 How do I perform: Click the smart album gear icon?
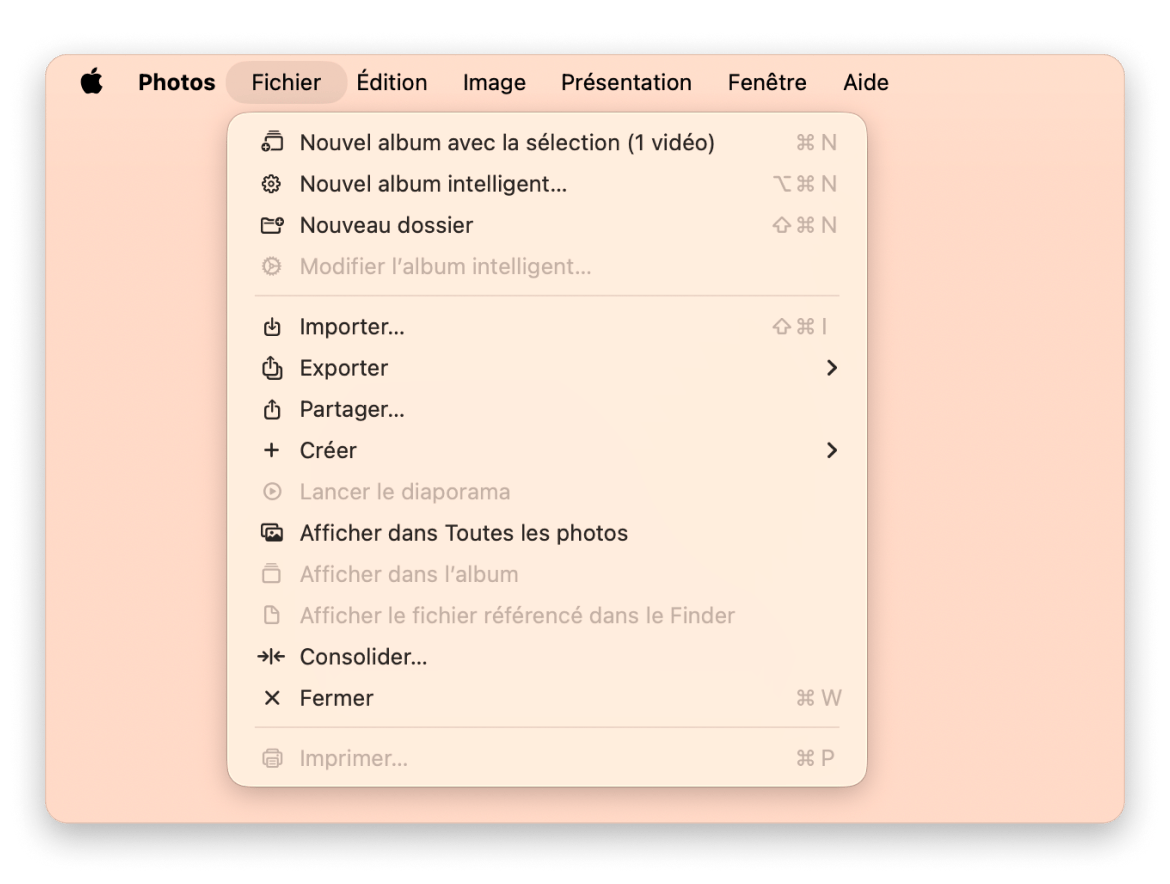point(272,184)
